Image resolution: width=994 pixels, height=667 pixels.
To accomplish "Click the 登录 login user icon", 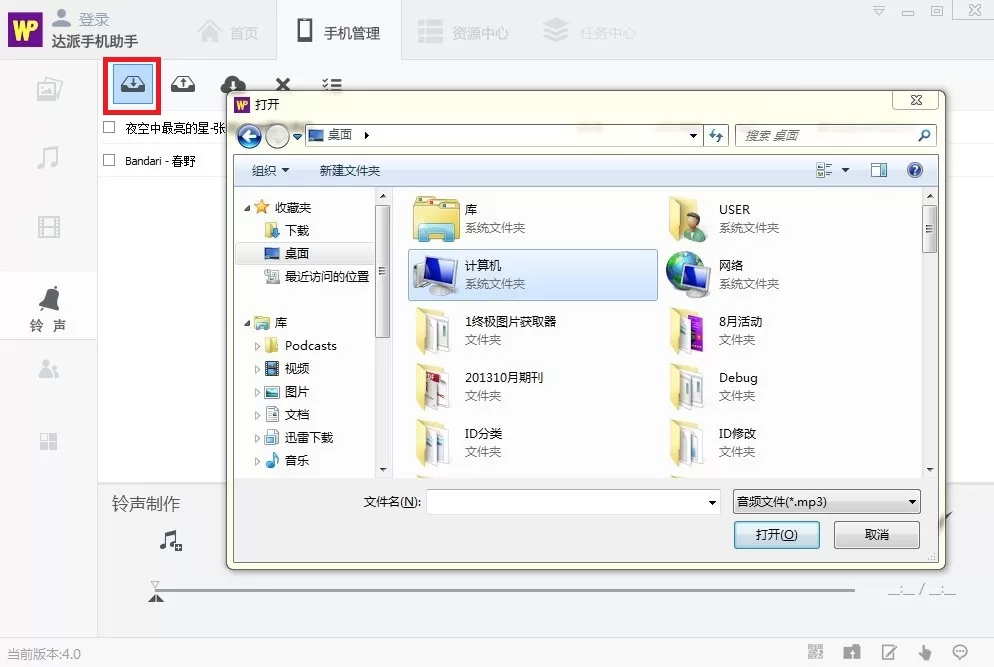I will (x=61, y=17).
